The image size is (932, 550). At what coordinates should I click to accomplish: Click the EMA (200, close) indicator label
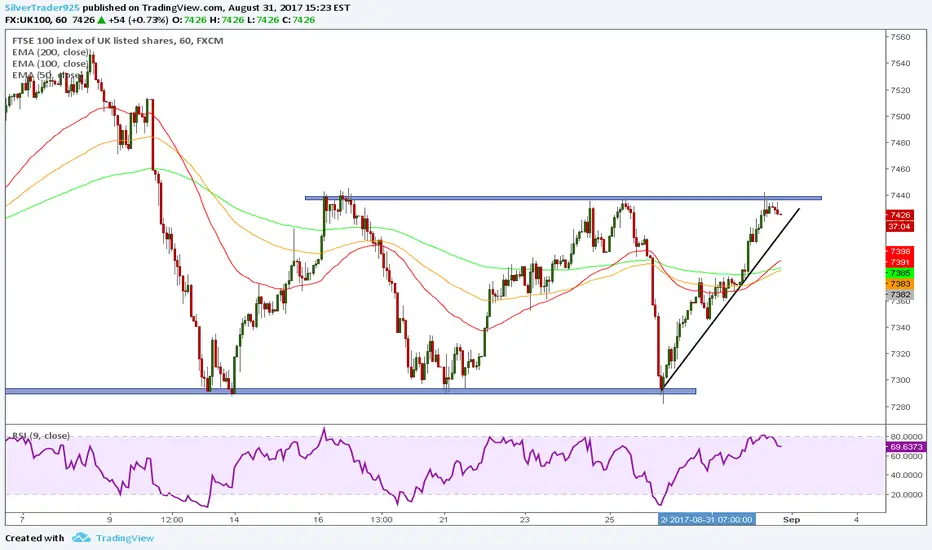(x=51, y=52)
